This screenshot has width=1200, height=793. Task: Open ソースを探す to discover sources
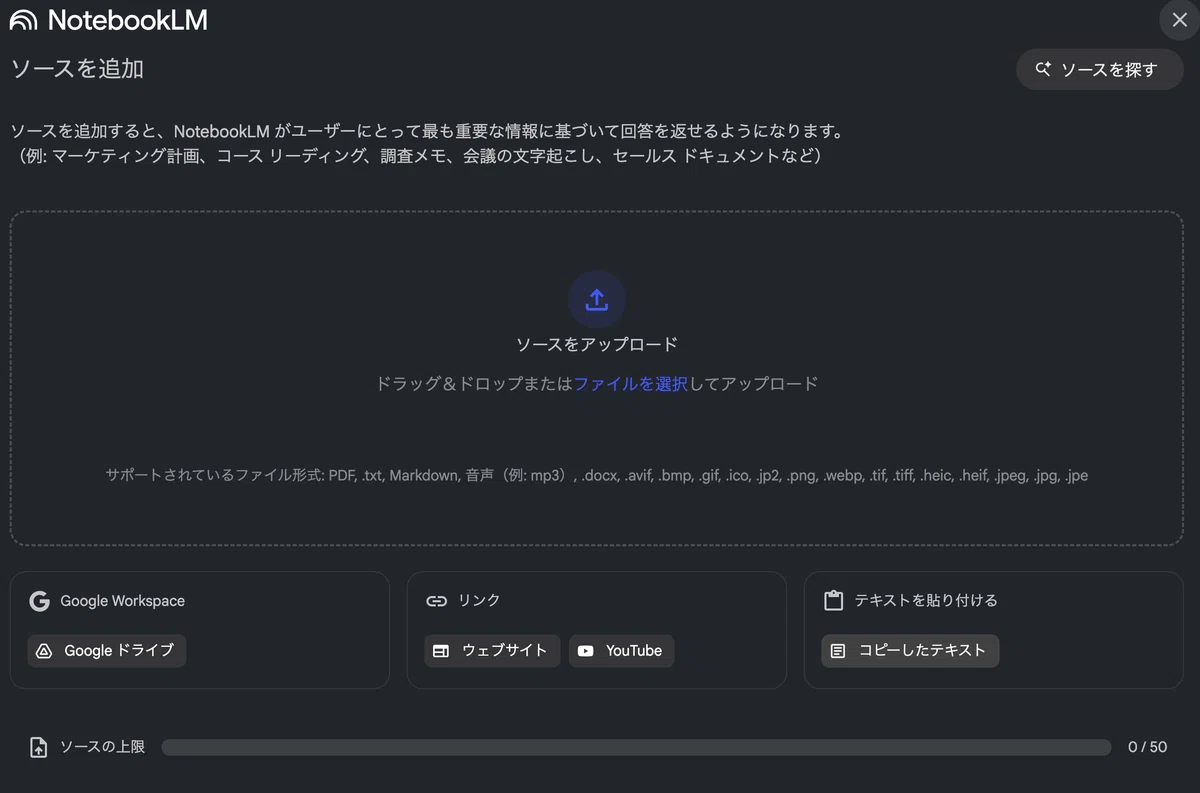click(1100, 70)
